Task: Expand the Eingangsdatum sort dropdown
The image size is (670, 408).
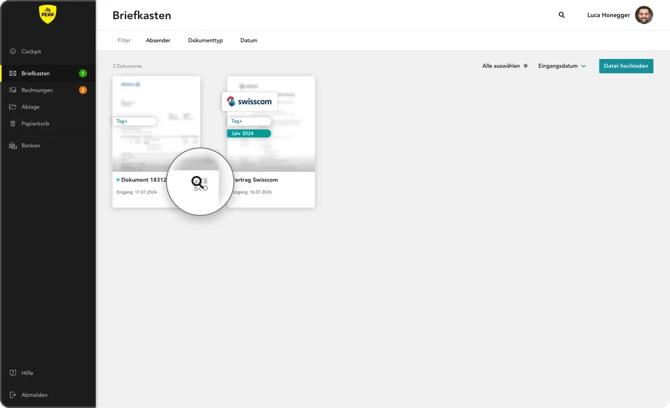Action: [x=562, y=66]
